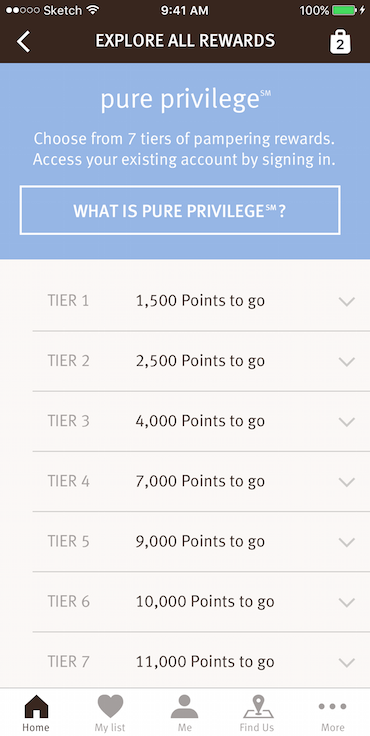Open the More three-dots icon

point(332,706)
